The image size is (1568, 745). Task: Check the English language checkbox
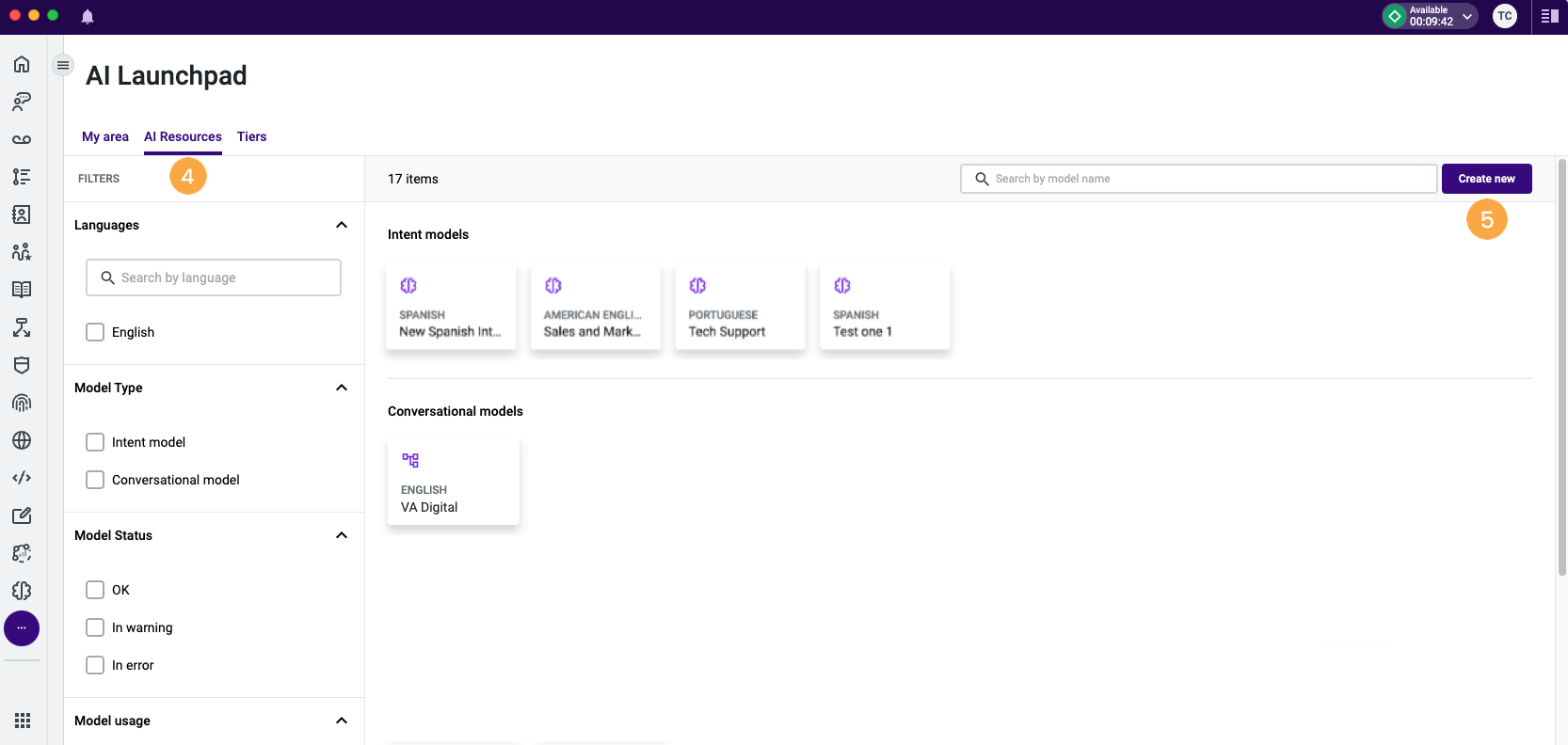(95, 332)
